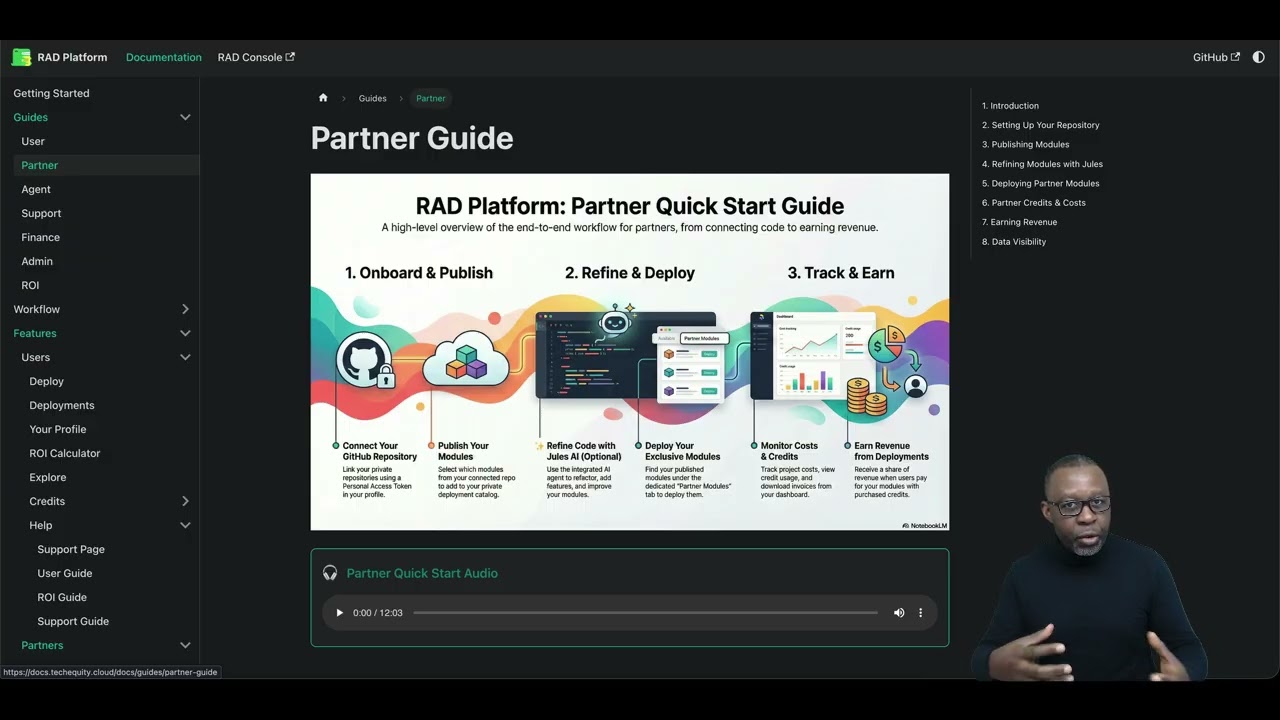The image size is (1280, 720).
Task: Jump to Deploying Partner Modules
Action: click(x=1040, y=183)
